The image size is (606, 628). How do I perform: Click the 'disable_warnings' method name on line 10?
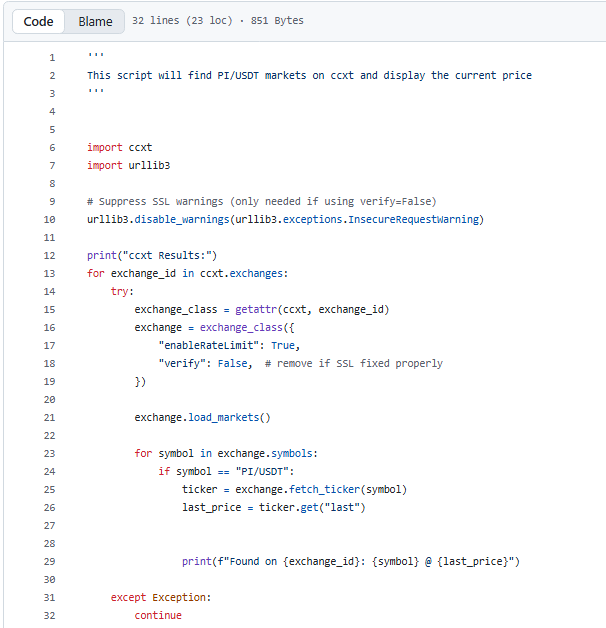(182, 219)
